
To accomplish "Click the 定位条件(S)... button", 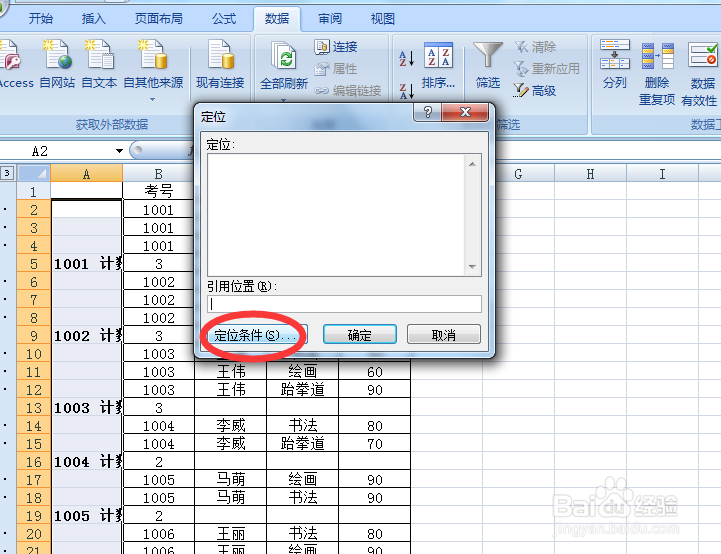I will 255,335.
